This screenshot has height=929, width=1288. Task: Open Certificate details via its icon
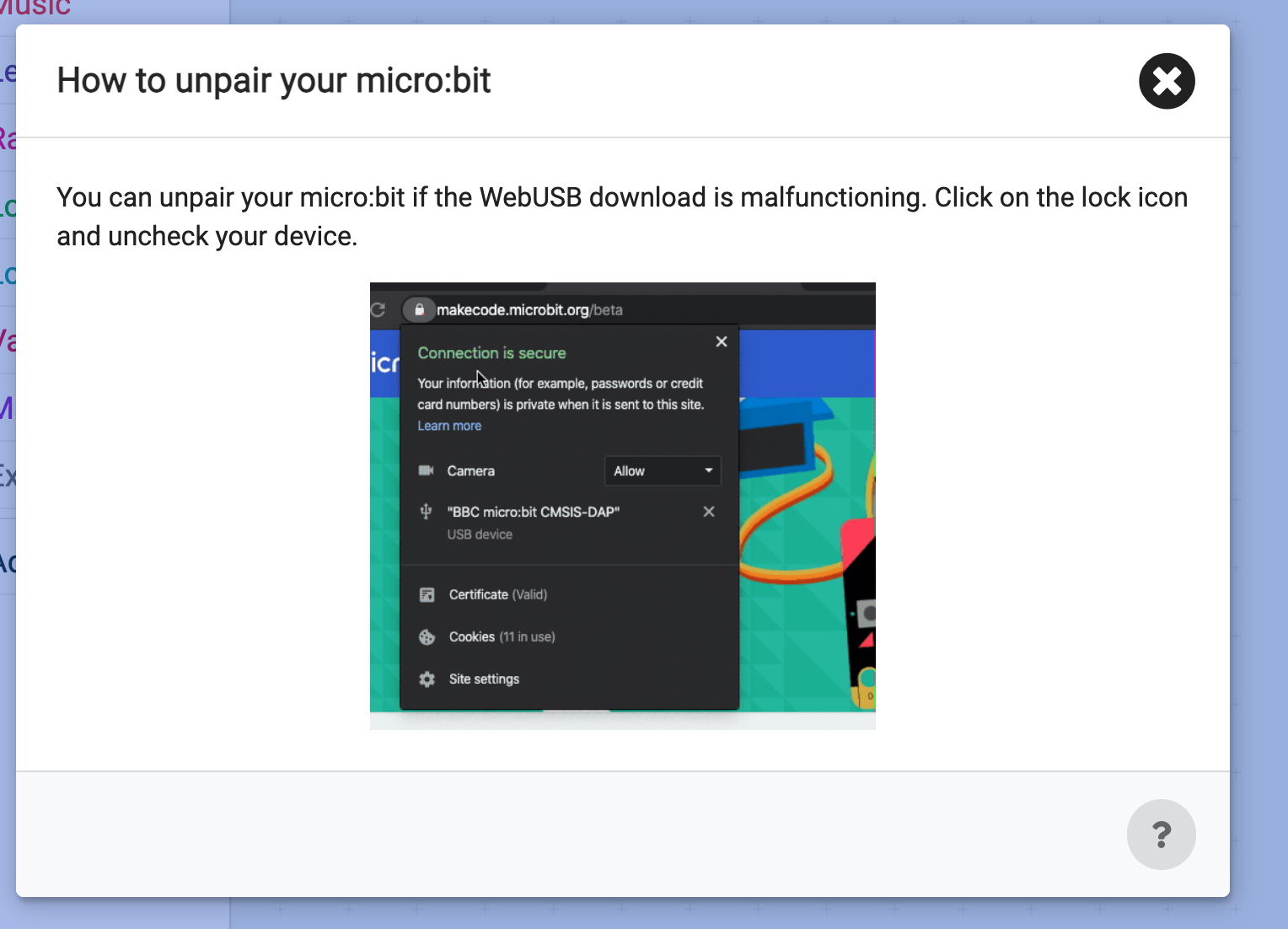pos(427,594)
